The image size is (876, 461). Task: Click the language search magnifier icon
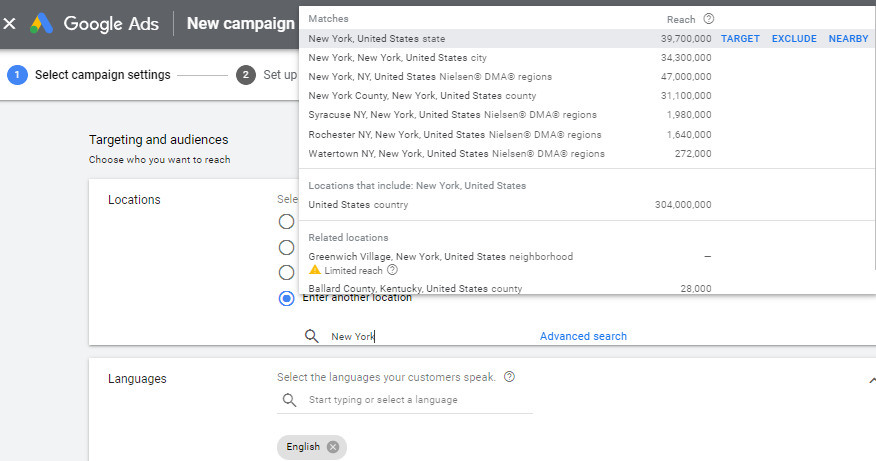(x=289, y=400)
